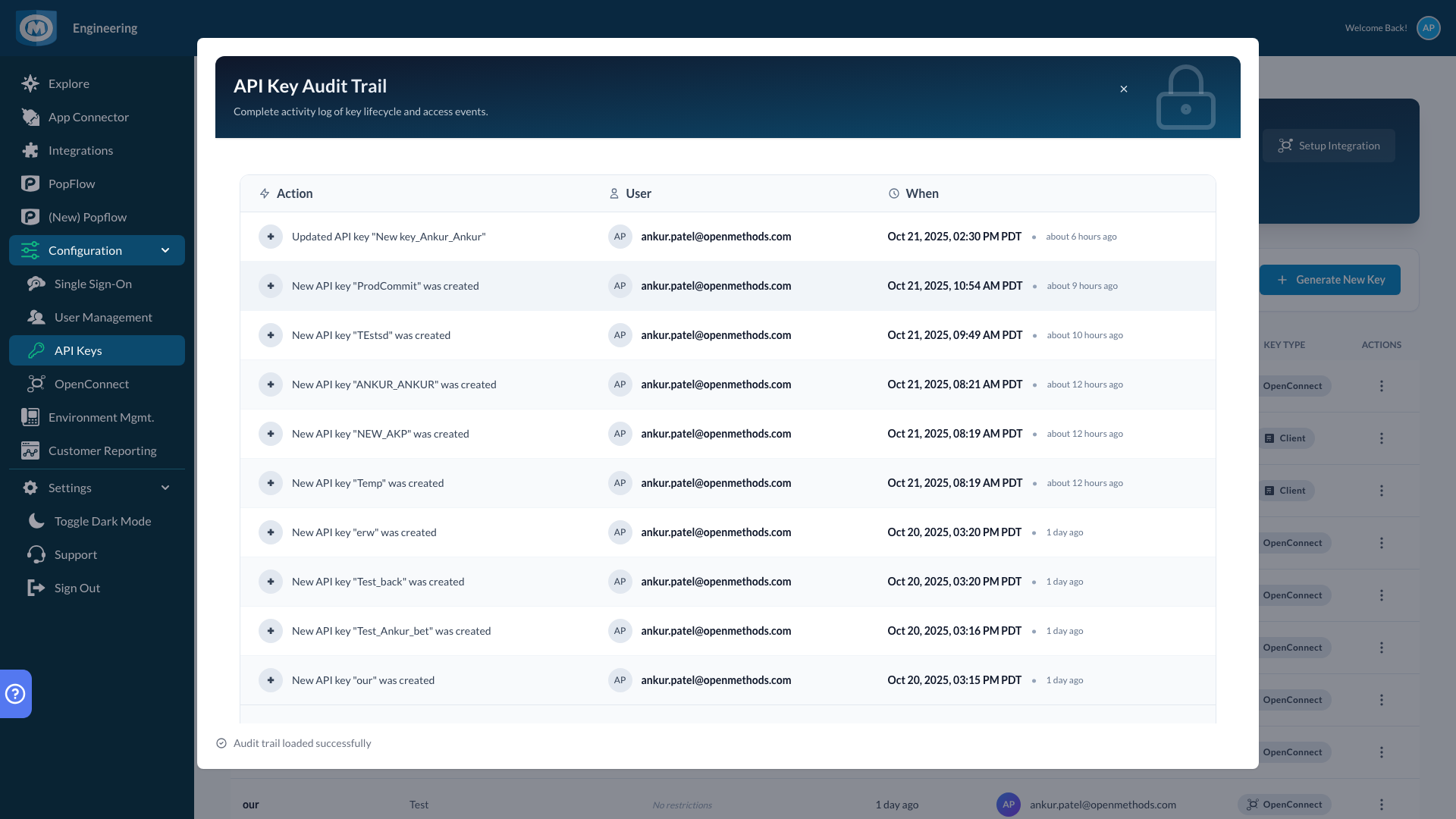Click KEY TYPE column header
This screenshot has height=819, width=1456.
(x=1284, y=345)
